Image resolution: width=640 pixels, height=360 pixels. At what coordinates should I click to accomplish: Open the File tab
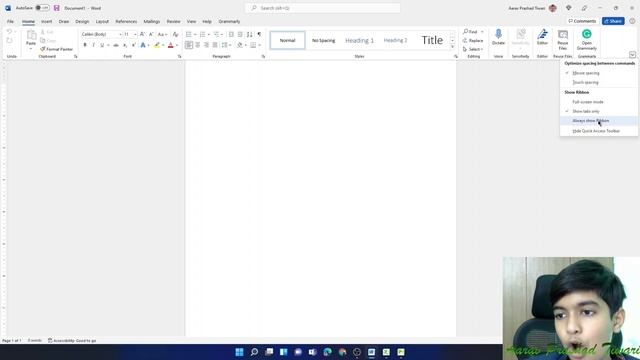tap(10, 22)
